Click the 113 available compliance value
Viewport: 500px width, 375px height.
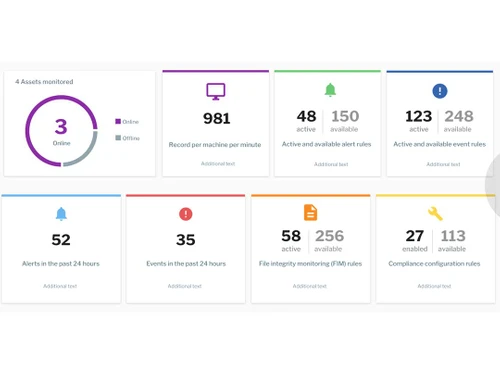pos(453,236)
